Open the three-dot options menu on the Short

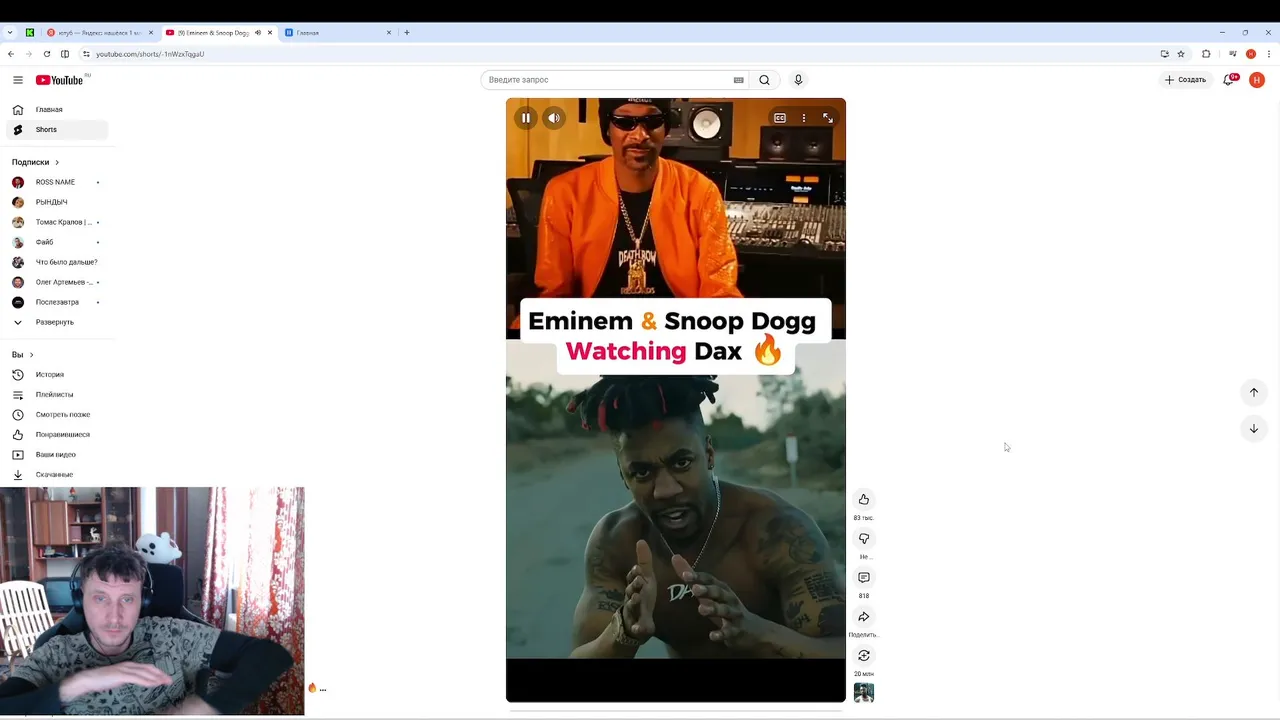pos(804,118)
